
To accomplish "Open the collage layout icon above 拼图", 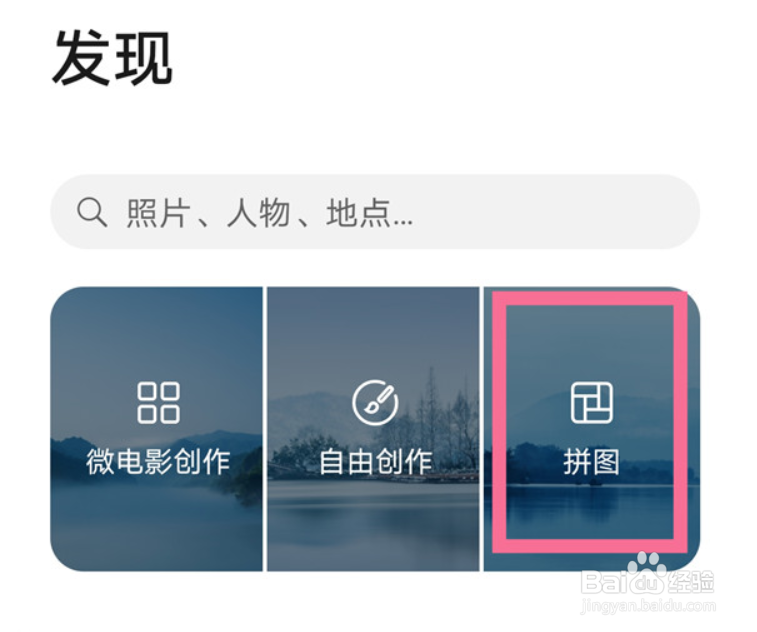I will tap(592, 403).
